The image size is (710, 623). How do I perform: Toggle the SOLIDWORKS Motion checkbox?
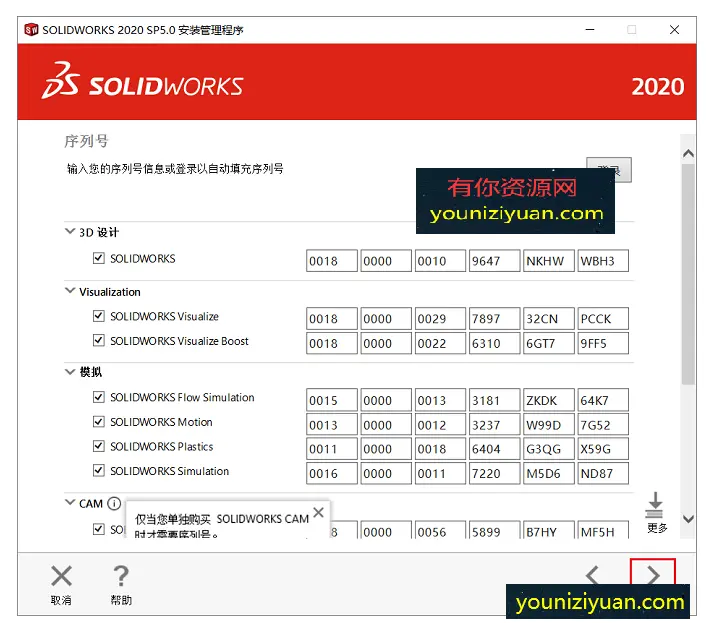(98, 422)
